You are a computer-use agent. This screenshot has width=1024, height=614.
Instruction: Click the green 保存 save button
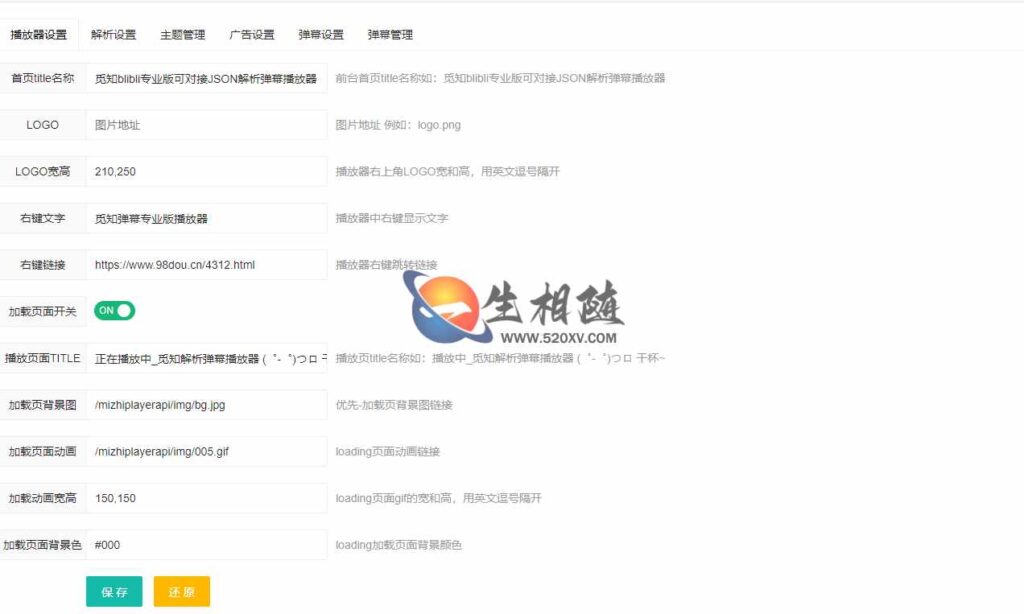(x=114, y=592)
